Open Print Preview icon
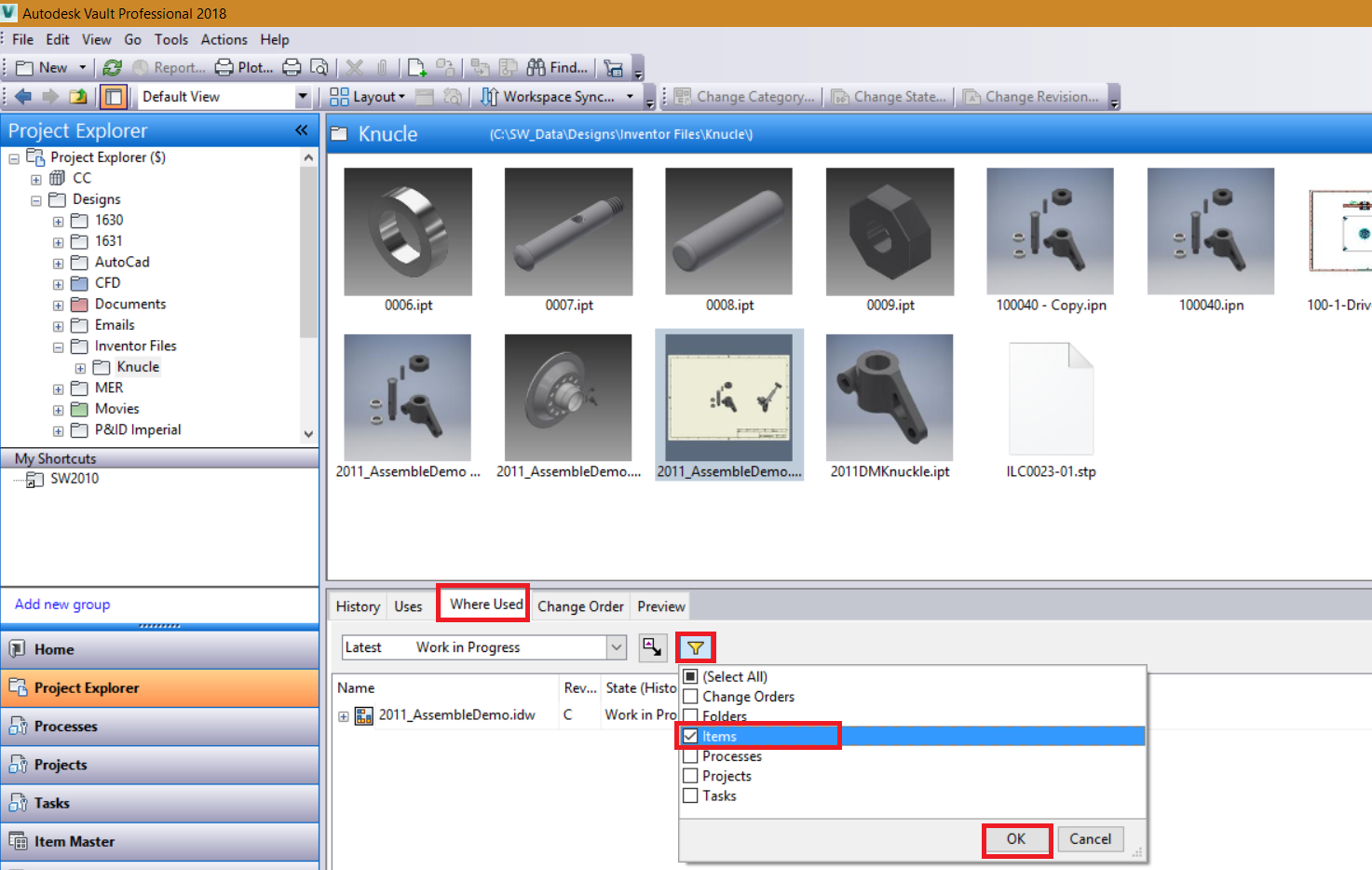Image resolution: width=1372 pixels, height=870 pixels. click(x=319, y=67)
